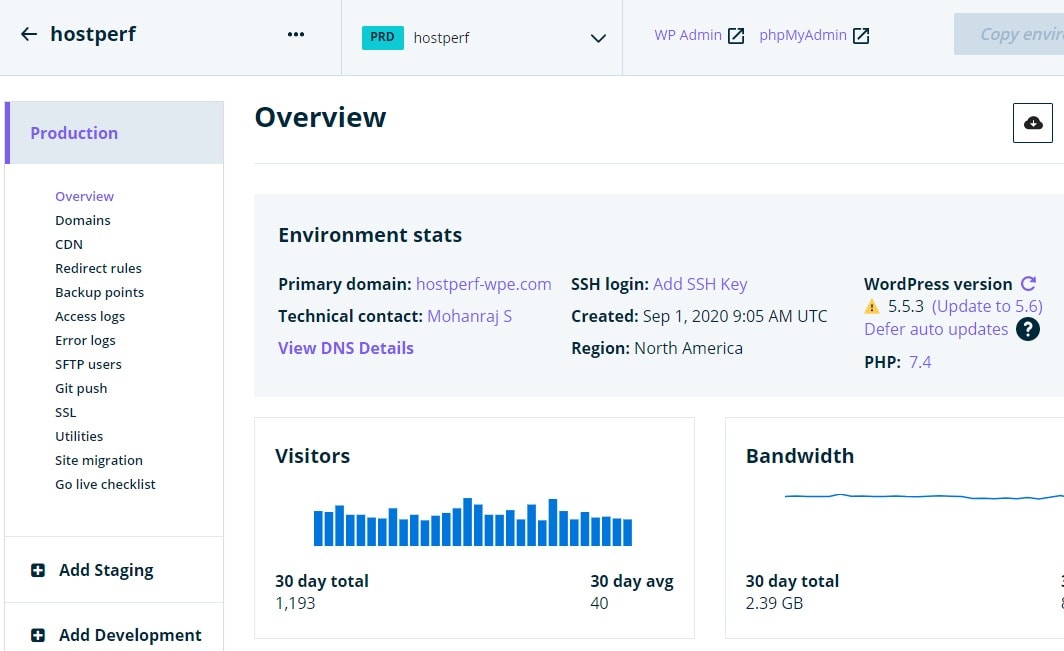
Task: Click the visitors total value 1,193
Action: [295, 603]
